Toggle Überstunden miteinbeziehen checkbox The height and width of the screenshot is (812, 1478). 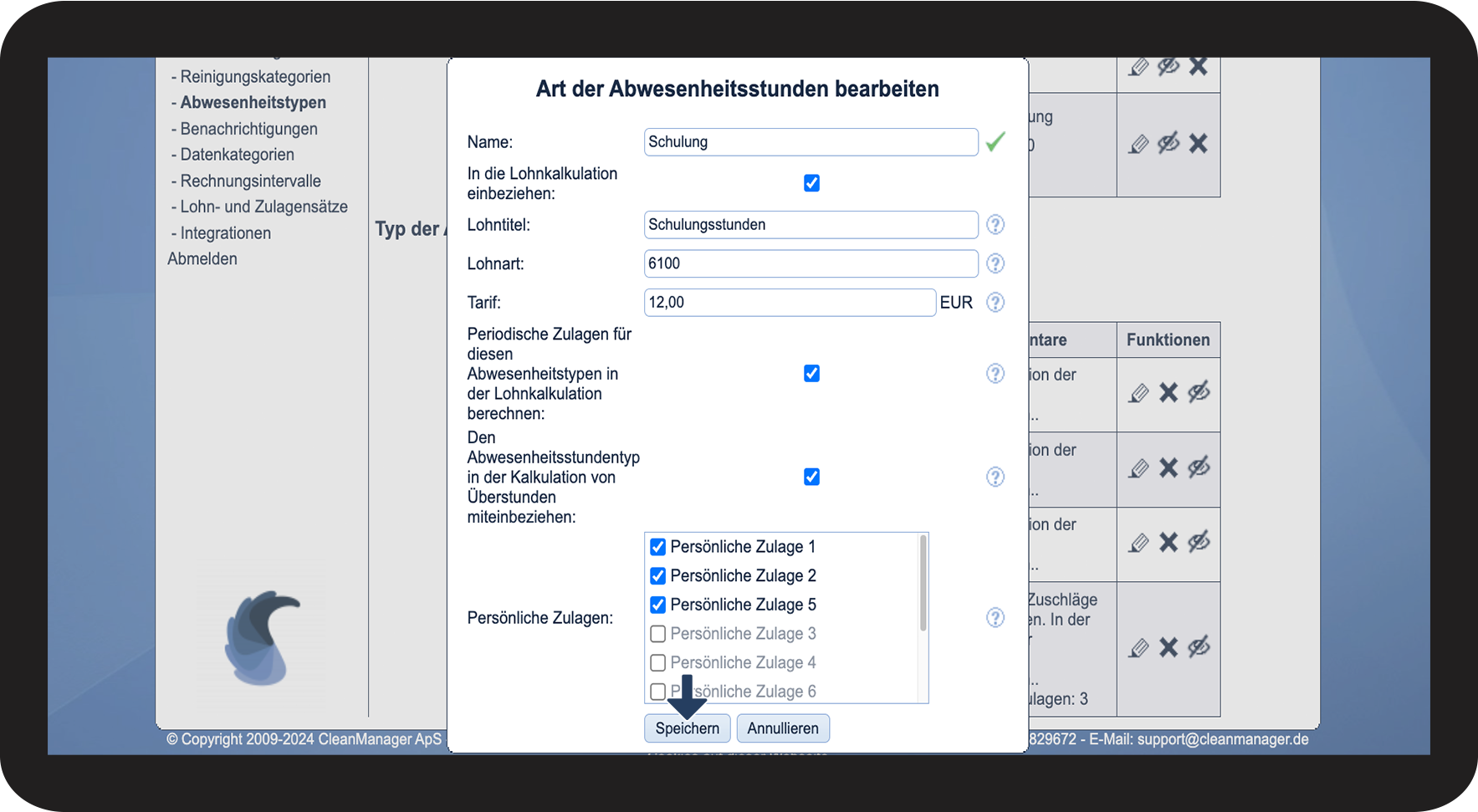tap(811, 477)
